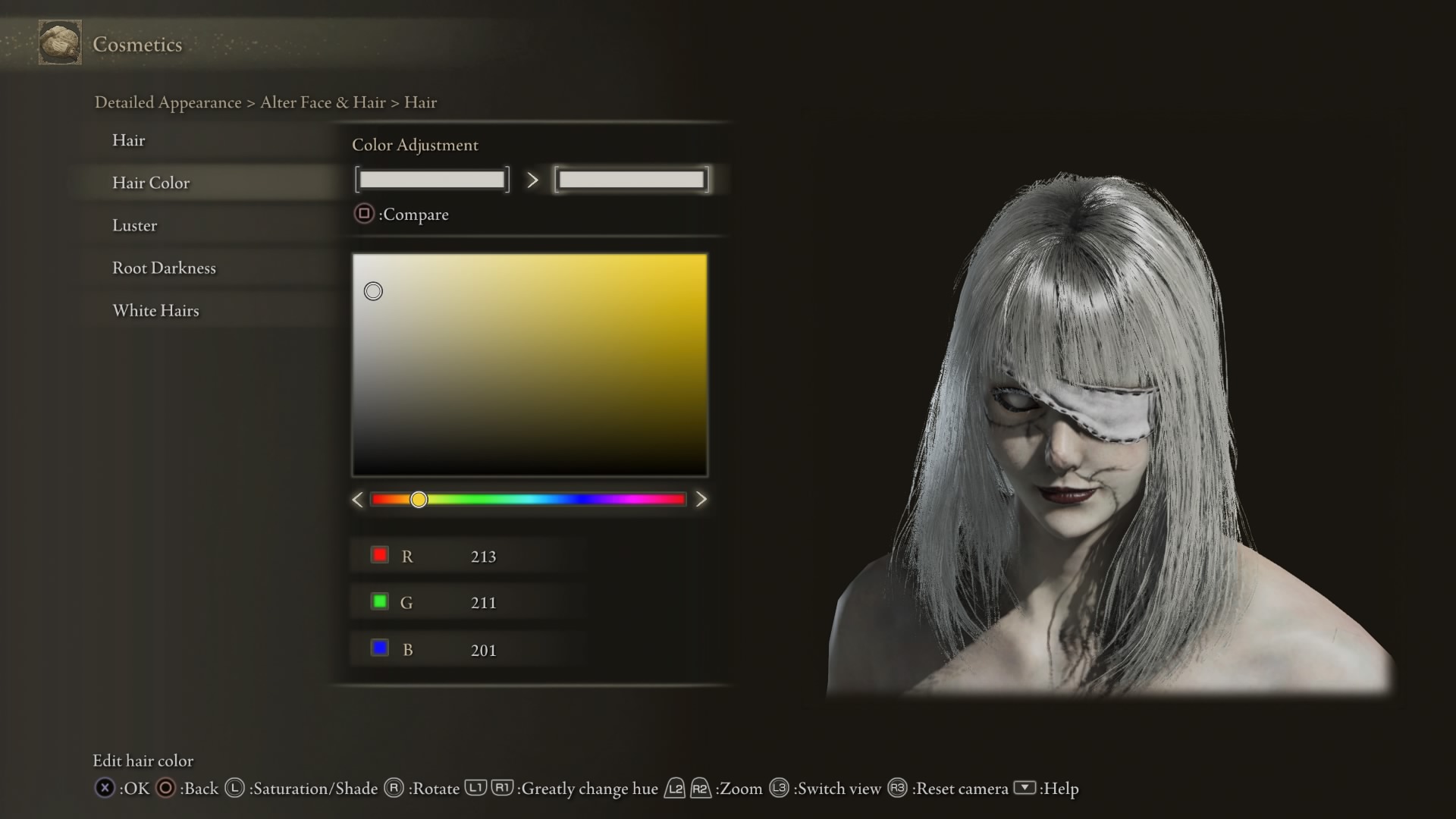Click the red R channel icon
This screenshot has height=819, width=1456.
[380, 555]
